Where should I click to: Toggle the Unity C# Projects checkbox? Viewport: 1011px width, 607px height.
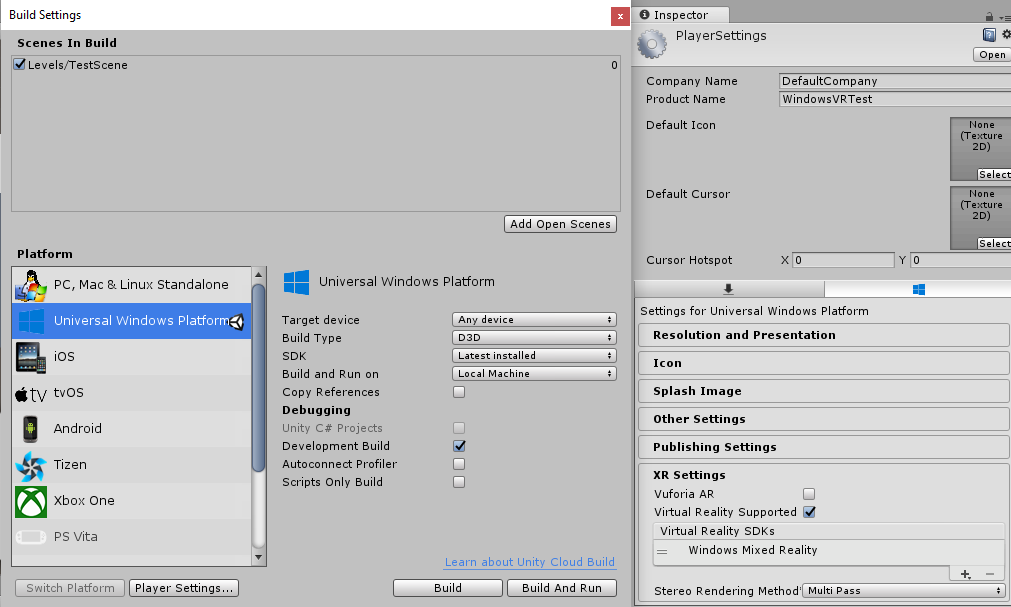[x=459, y=428]
